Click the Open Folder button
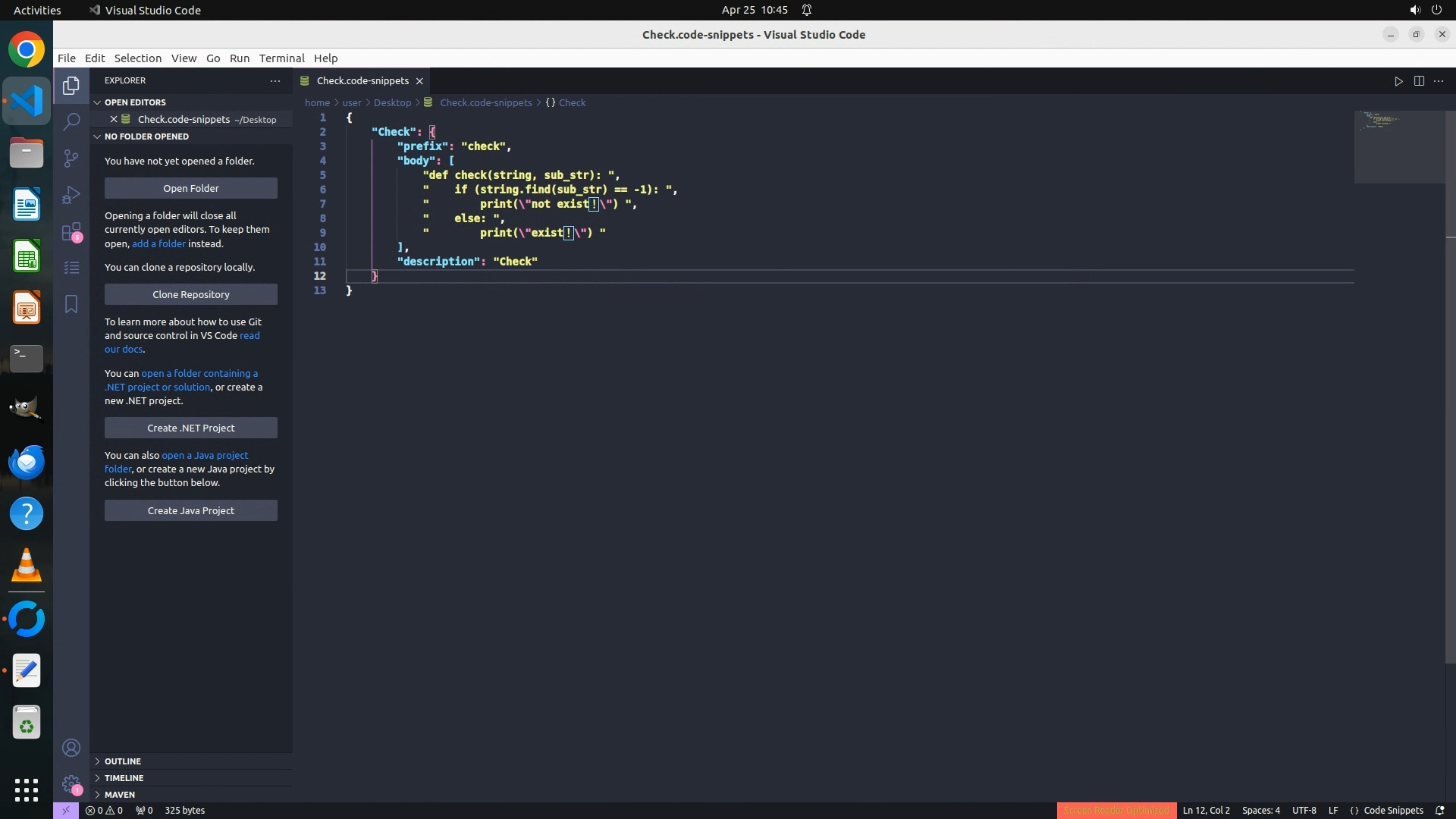1456x819 pixels. pyautogui.click(x=190, y=188)
